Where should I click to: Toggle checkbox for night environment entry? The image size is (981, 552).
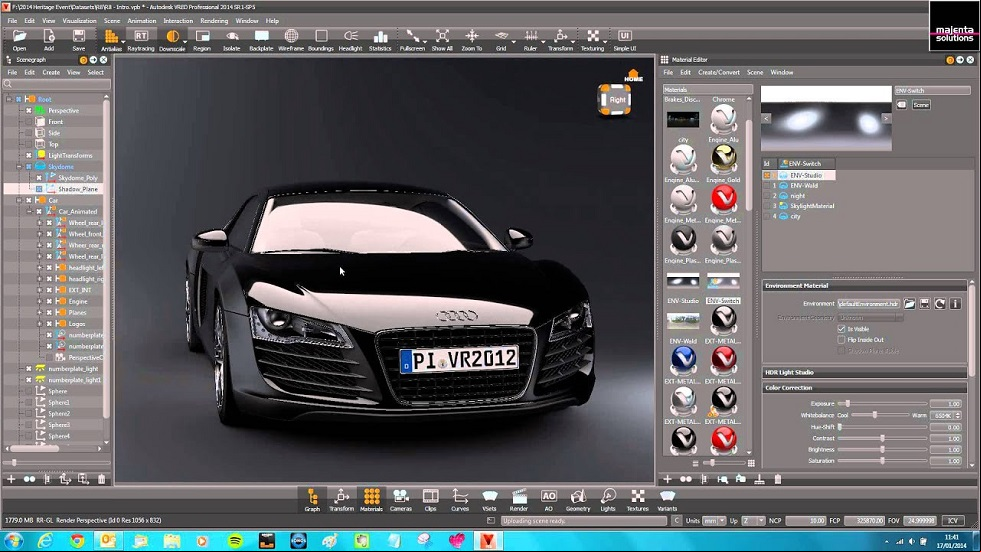[x=767, y=196]
